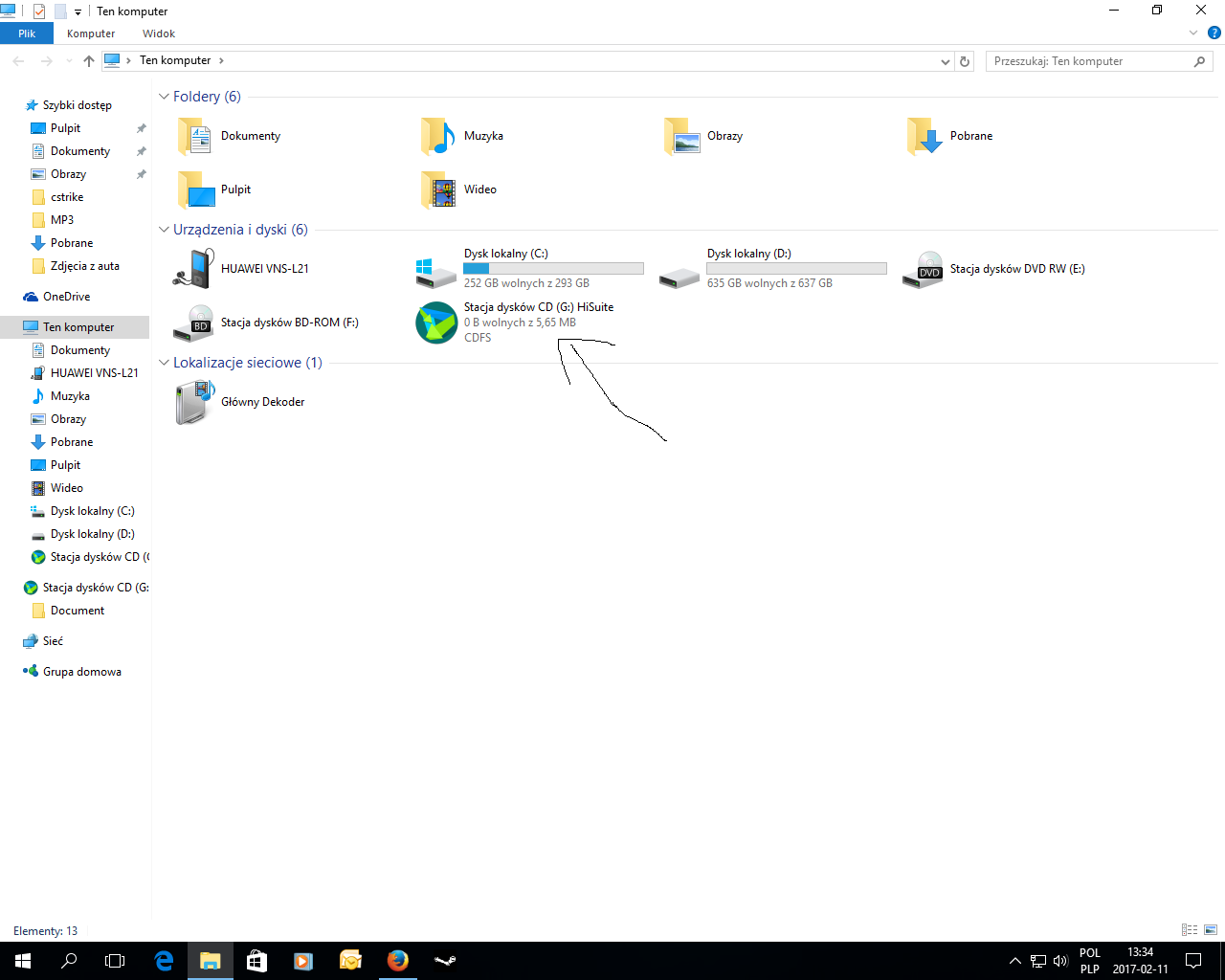Switch to large icons view in status bar
The width and height of the screenshot is (1225, 980).
click(x=1211, y=930)
